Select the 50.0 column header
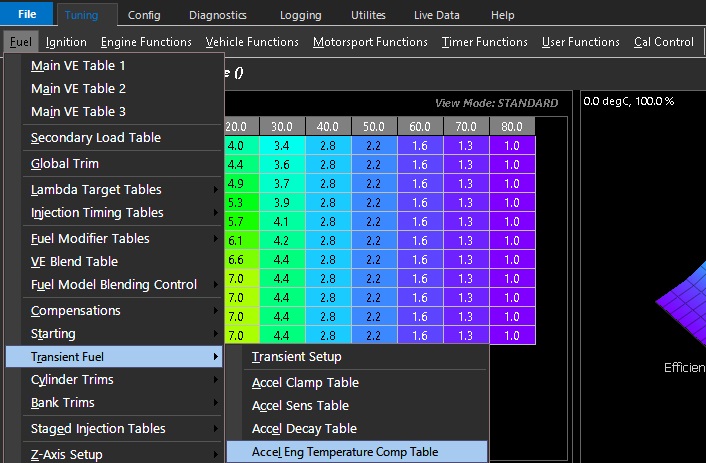The width and height of the screenshot is (706, 463). [374, 127]
